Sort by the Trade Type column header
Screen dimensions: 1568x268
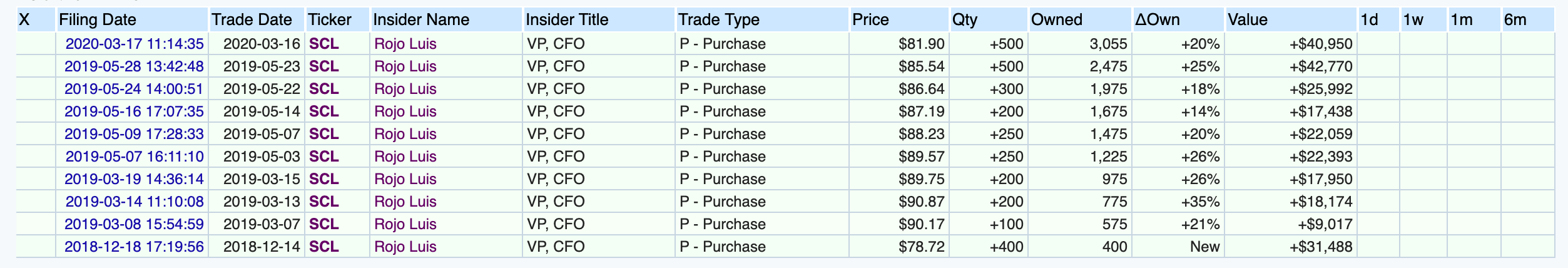(719, 20)
